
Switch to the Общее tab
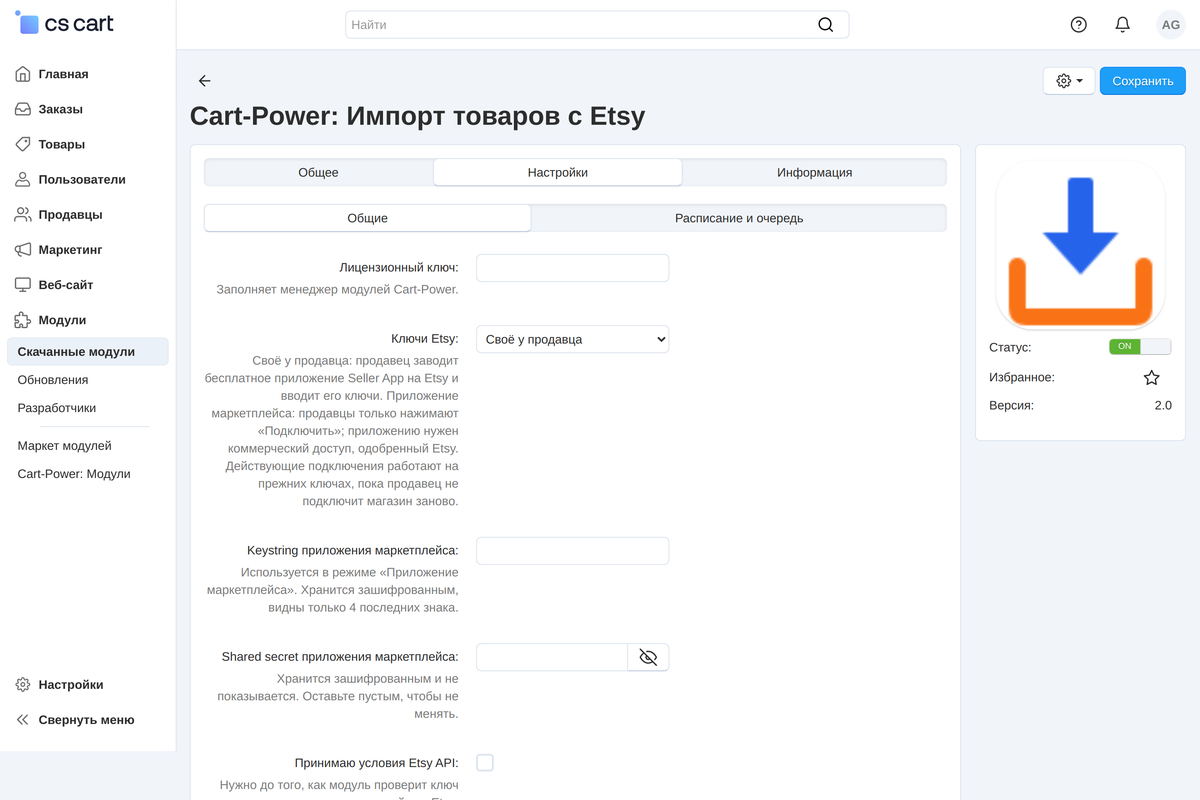318,172
